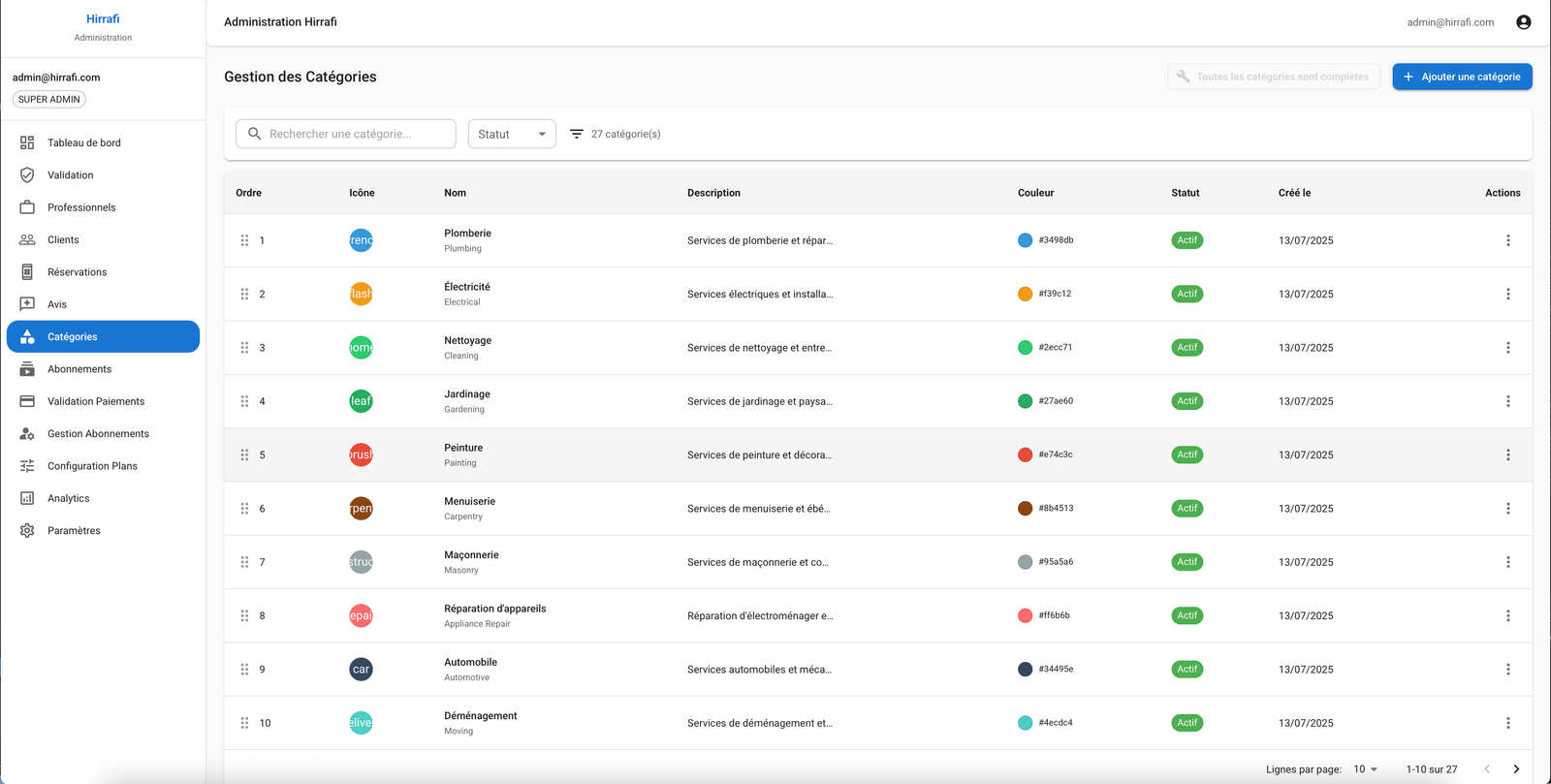Viewport: 1551px width, 784px height.
Task: Click the Jardinage leaf category icon
Action: [x=361, y=401]
